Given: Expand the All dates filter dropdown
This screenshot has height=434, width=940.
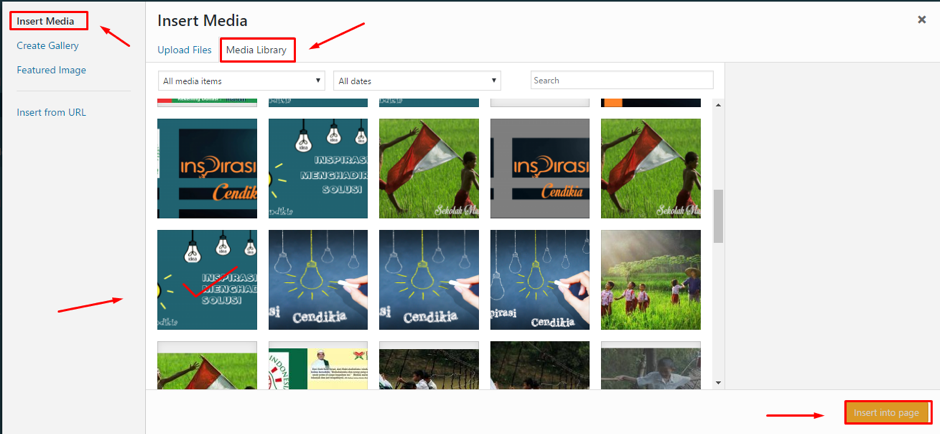Looking at the screenshot, I should point(417,81).
